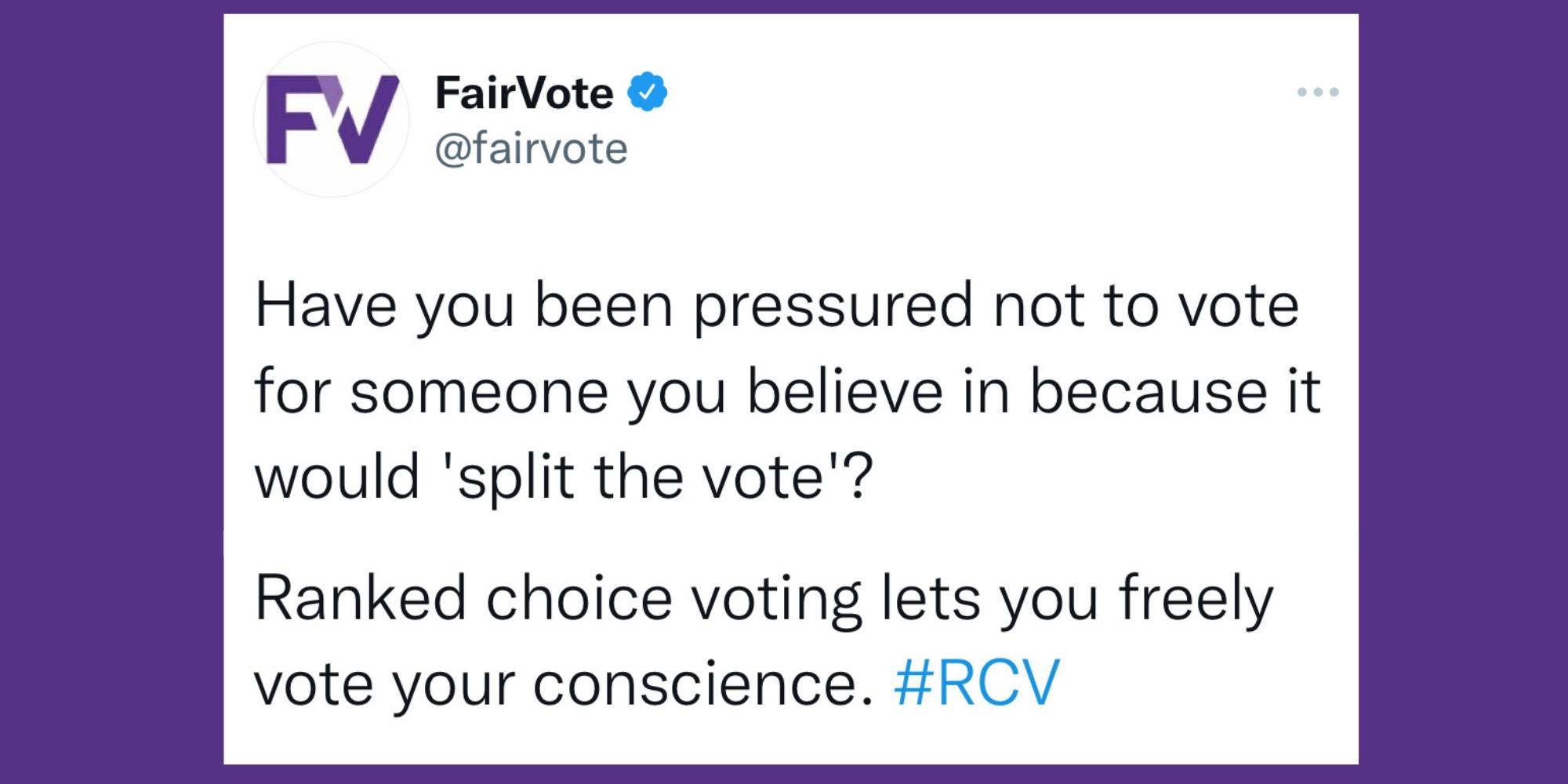
Task: Click the blue verified badge
Action: pos(647,92)
